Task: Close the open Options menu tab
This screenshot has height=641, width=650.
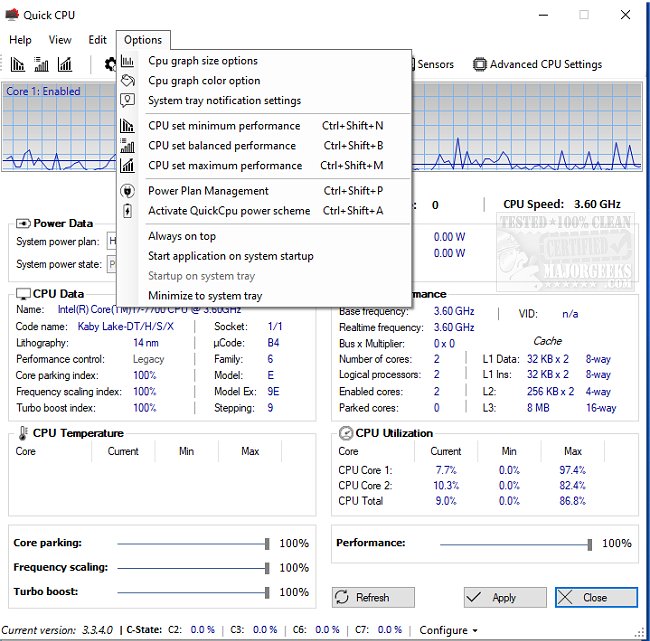Action: (143, 40)
